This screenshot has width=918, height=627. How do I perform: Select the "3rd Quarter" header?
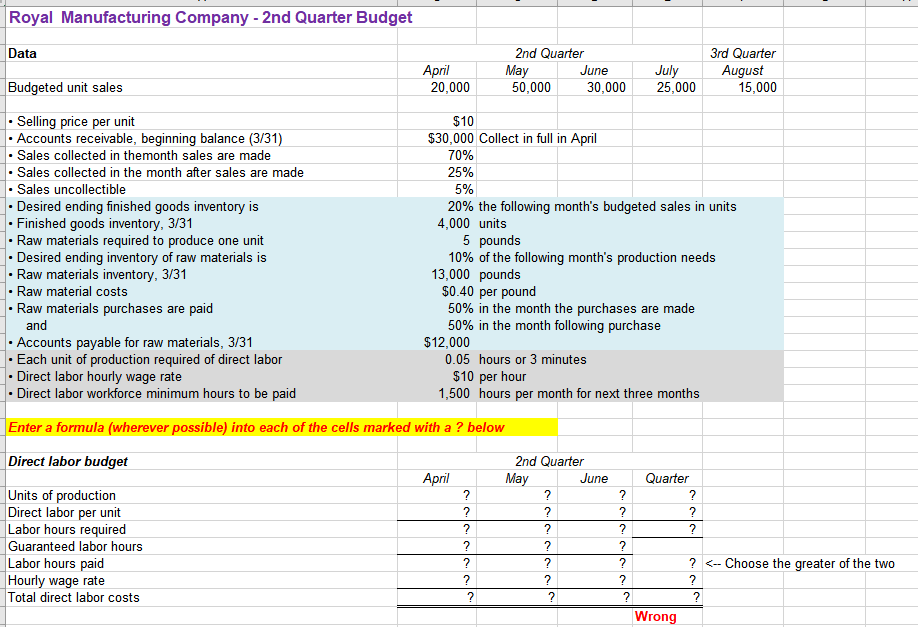(742, 53)
